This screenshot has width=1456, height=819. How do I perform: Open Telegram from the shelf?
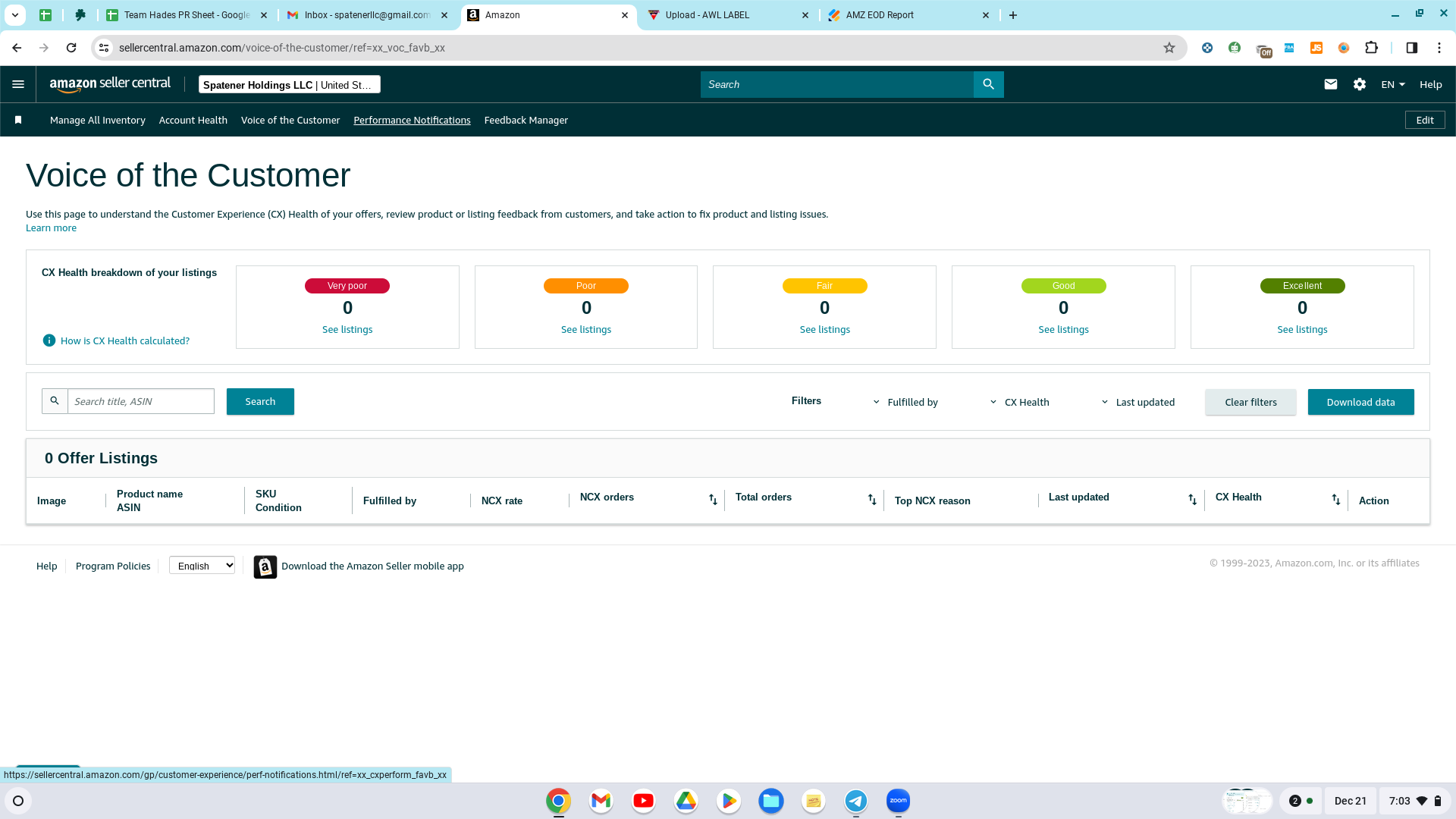(x=855, y=801)
